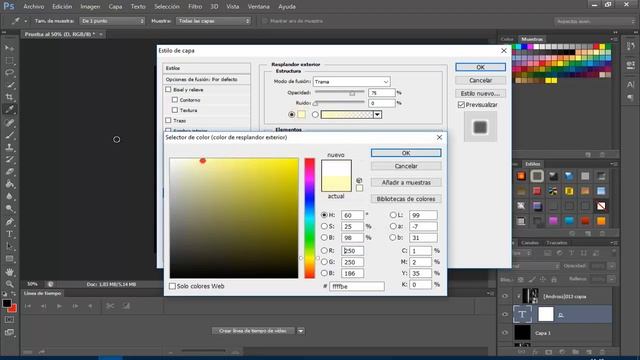Click the timeline play button
Viewport: 640px width, 360px height.
tap(59, 306)
